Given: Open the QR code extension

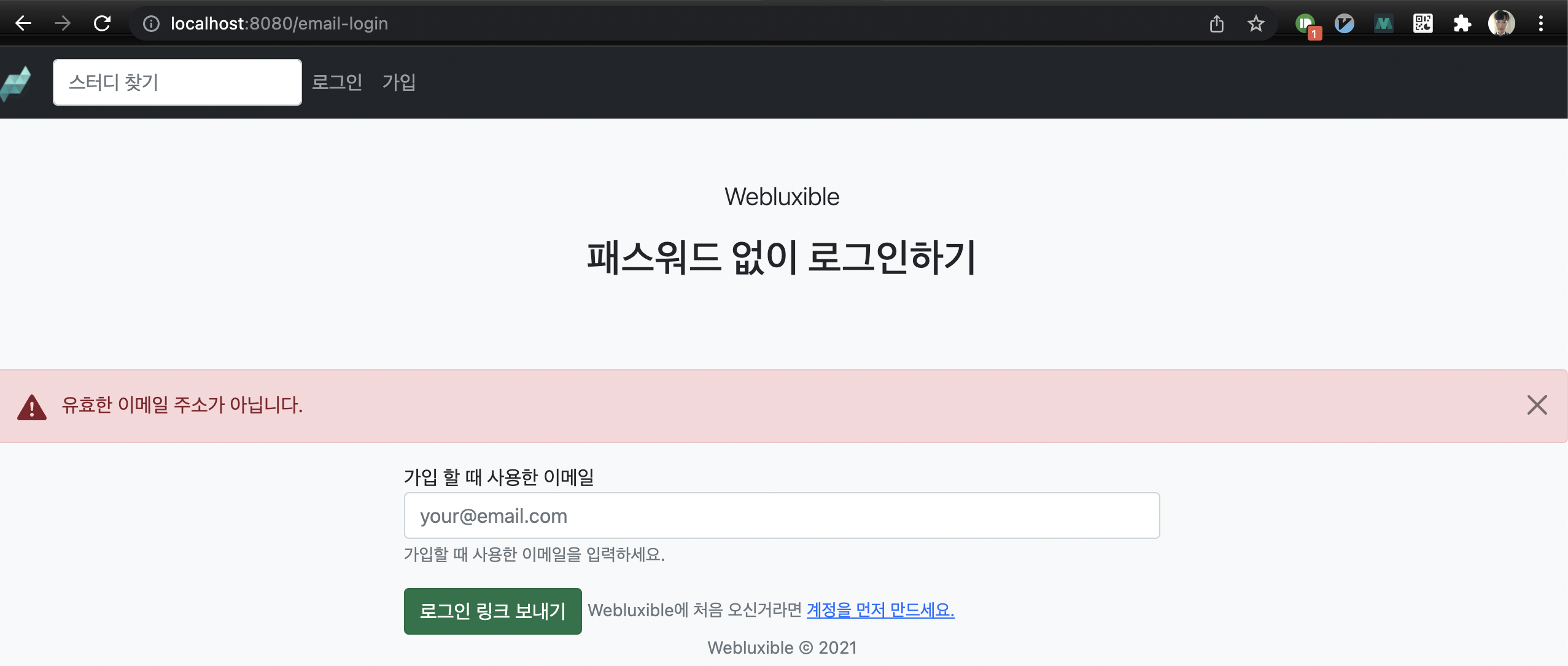Looking at the screenshot, I should (1422, 24).
